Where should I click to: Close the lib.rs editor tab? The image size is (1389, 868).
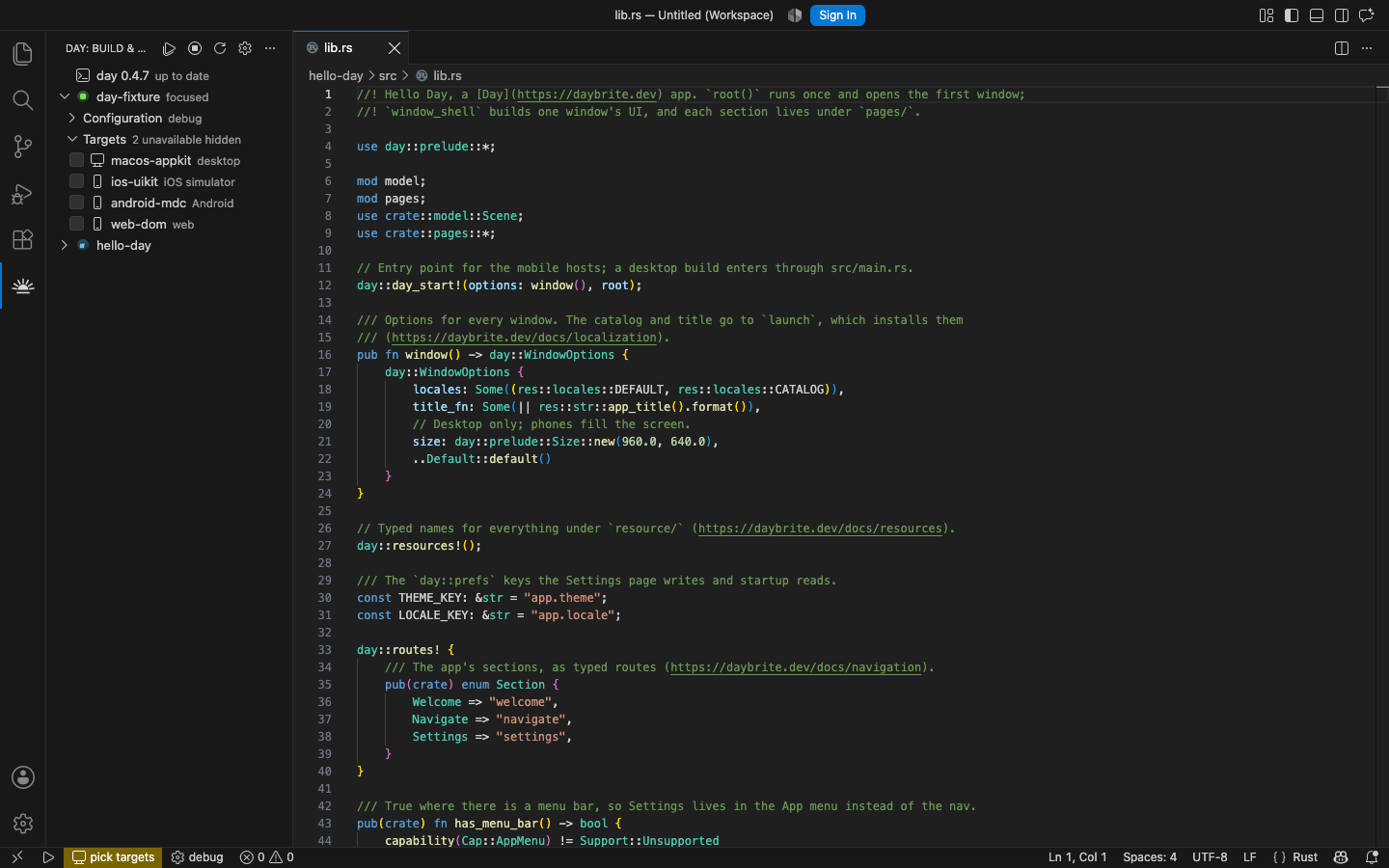pyautogui.click(x=395, y=48)
